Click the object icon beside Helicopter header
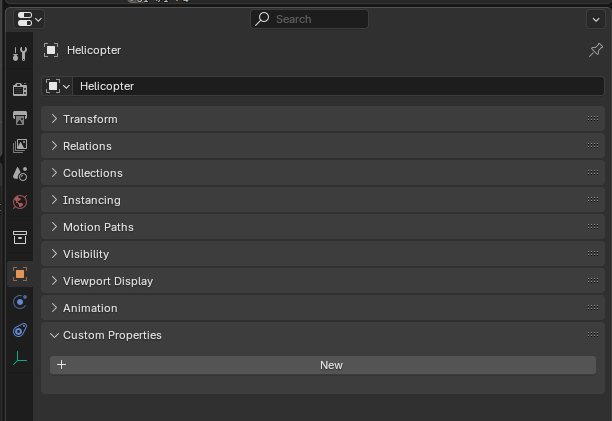The width and height of the screenshot is (612, 421). click(51, 50)
